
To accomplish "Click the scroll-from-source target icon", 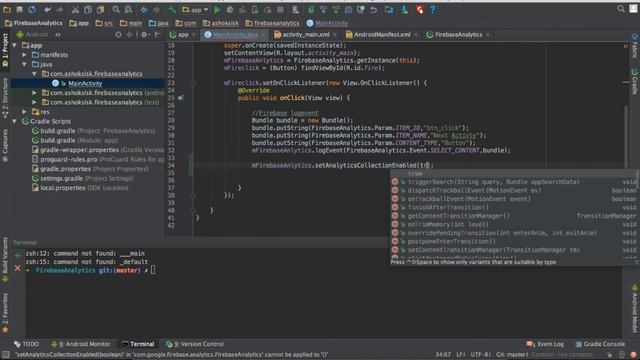I will 118,35.
